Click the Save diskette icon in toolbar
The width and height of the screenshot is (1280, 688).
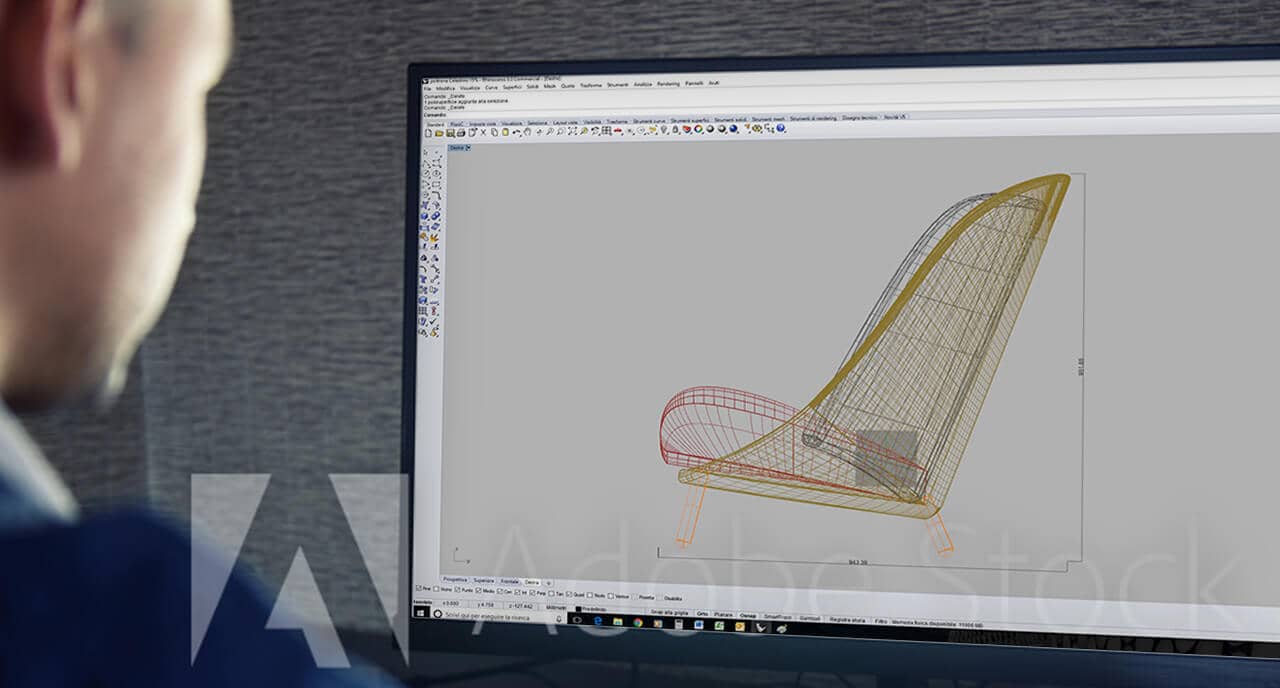click(450, 132)
